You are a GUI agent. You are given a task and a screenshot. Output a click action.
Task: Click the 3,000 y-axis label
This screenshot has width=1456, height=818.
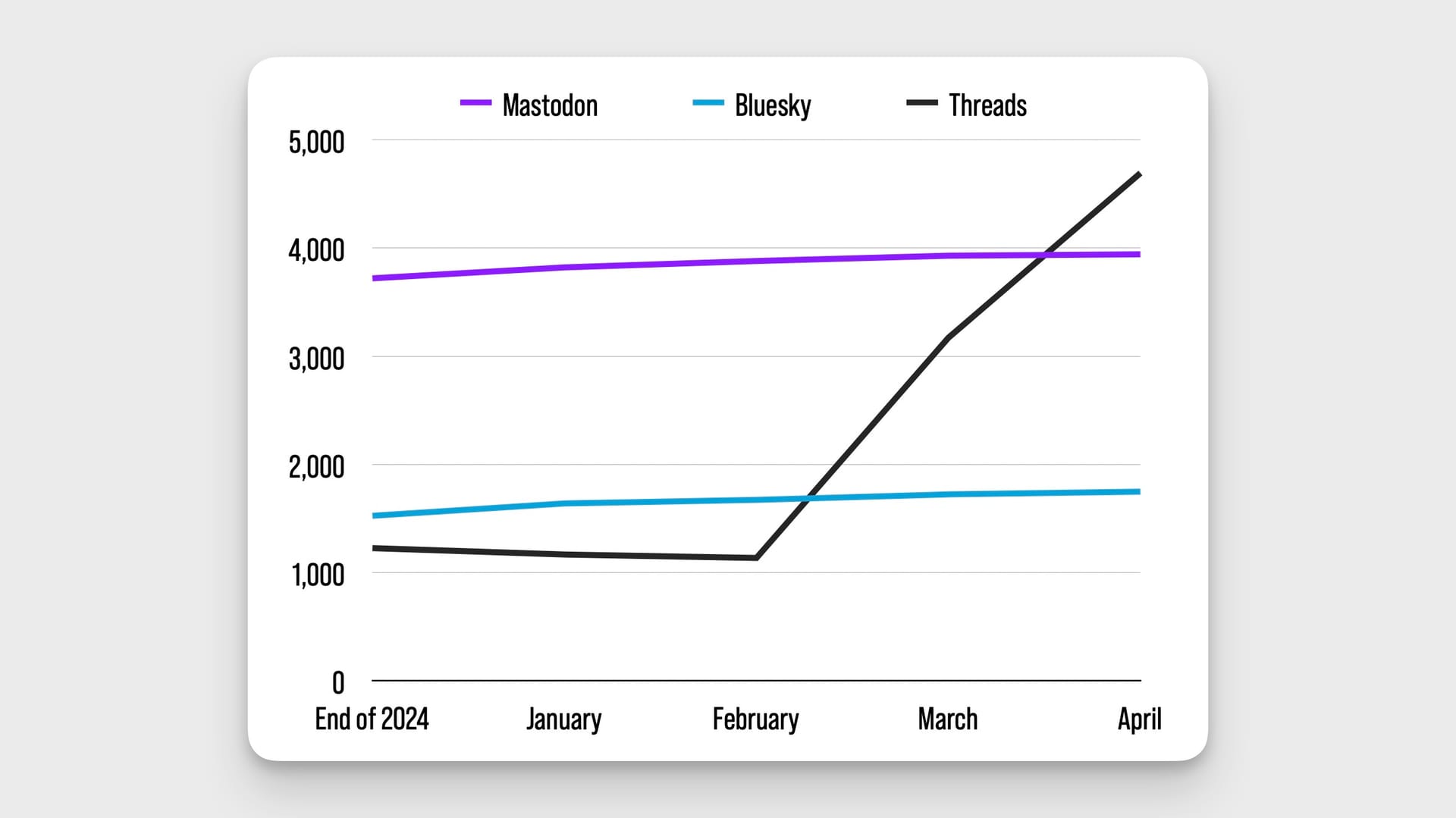click(x=316, y=359)
